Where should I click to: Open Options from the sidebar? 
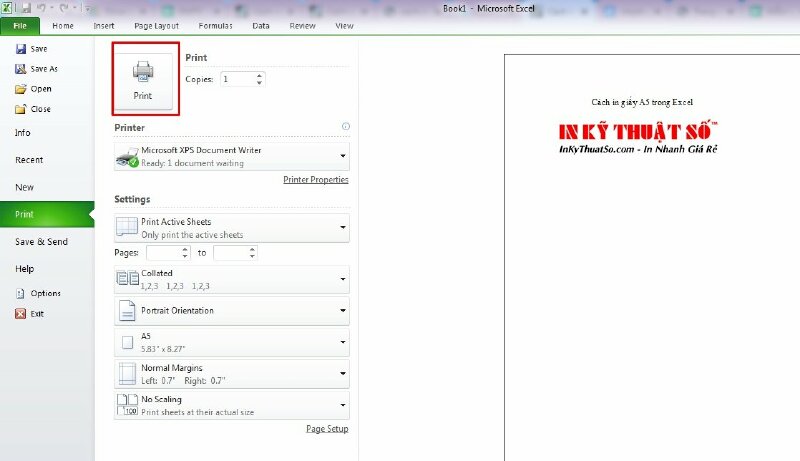click(38, 293)
